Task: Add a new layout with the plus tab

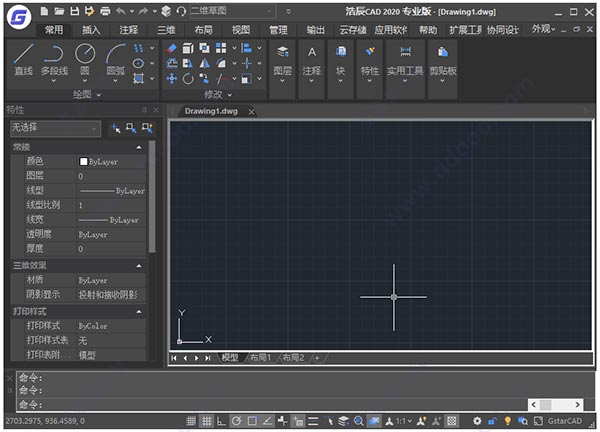Action: (x=317, y=358)
